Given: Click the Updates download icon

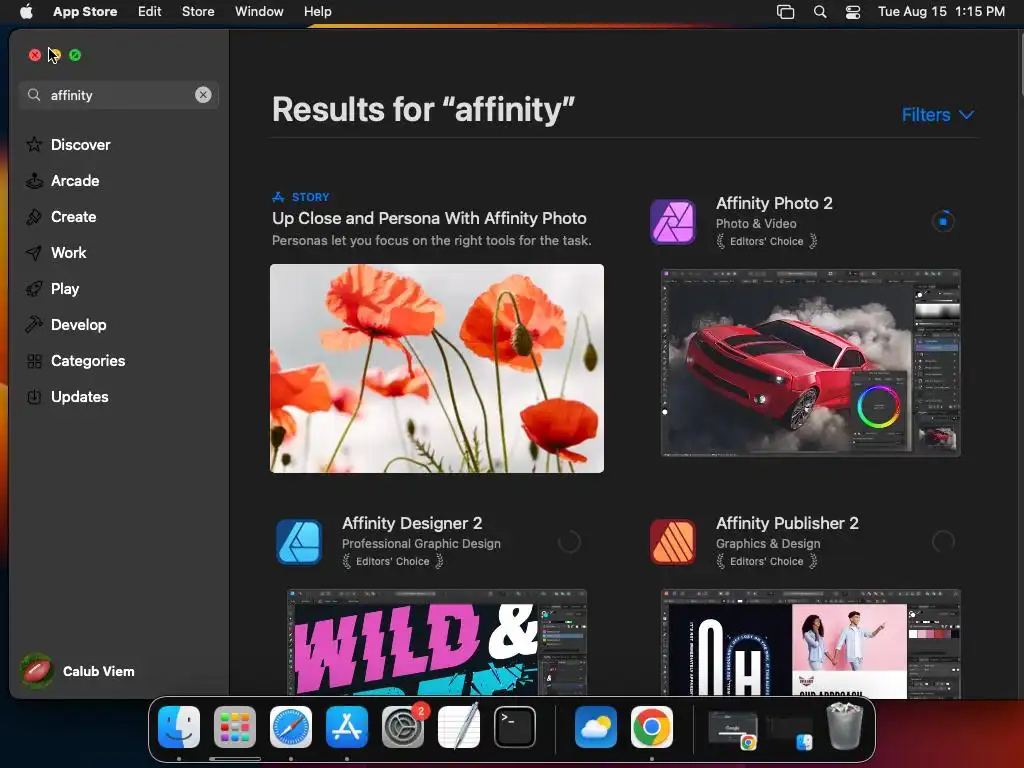Looking at the screenshot, I should pyautogui.click(x=34, y=397).
